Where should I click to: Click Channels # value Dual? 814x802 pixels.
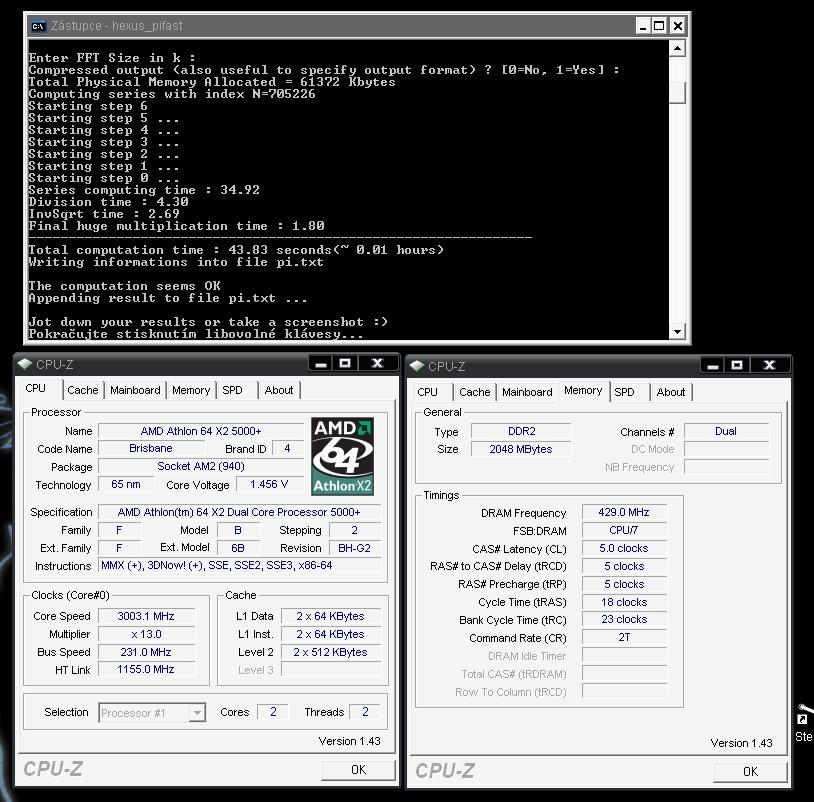coord(726,431)
